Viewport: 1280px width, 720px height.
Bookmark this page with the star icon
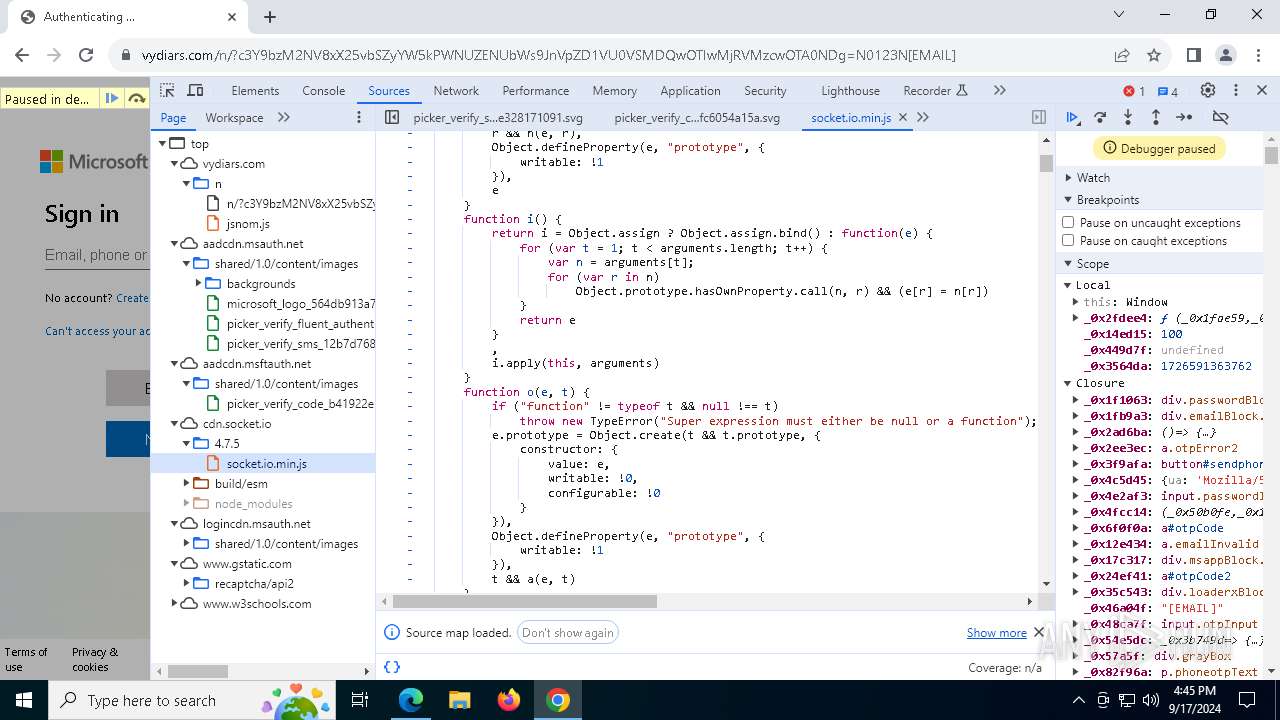point(1154,55)
